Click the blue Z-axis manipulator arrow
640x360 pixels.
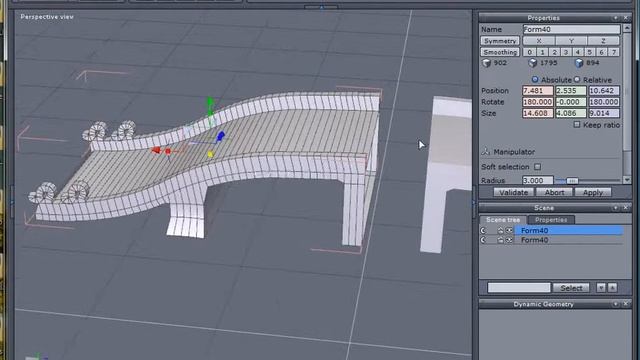(220, 136)
